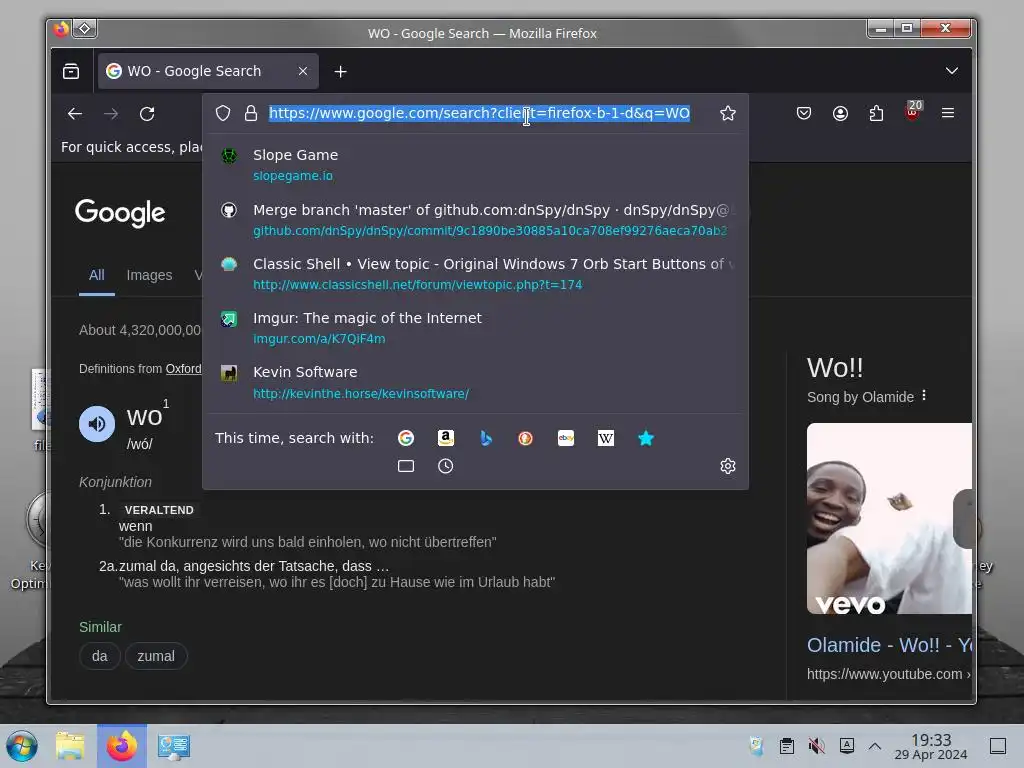Open file manager from taskbar

[x=70, y=746]
